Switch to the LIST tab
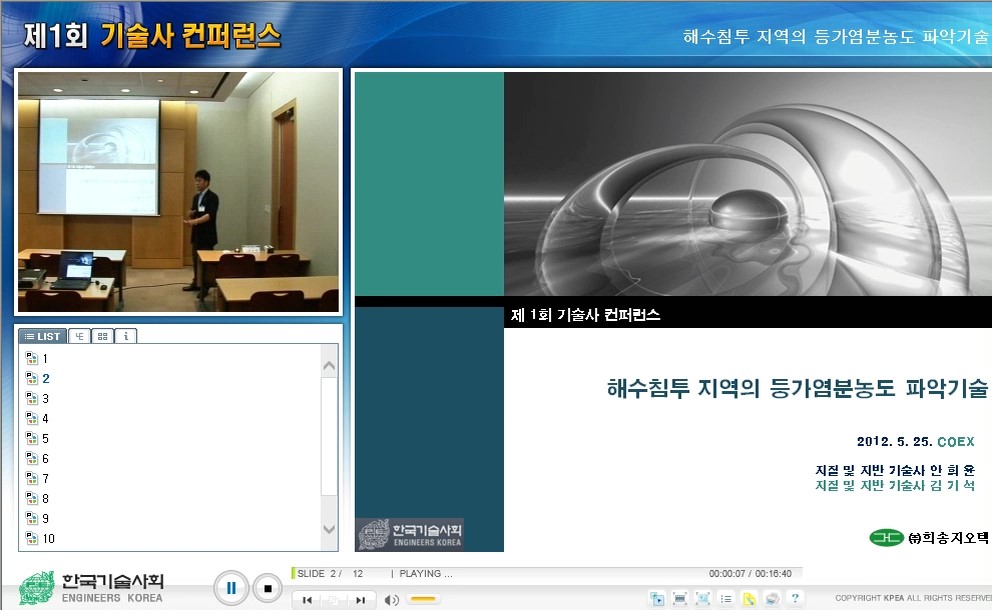 (x=43, y=336)
